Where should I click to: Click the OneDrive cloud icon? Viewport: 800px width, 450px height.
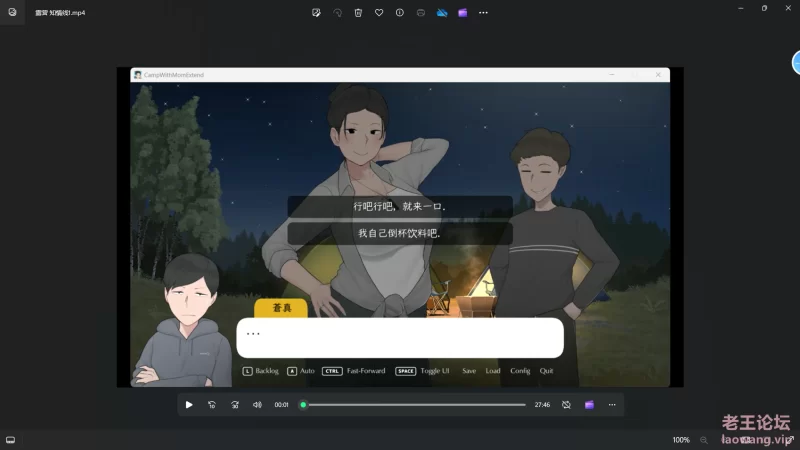(442, 13)
